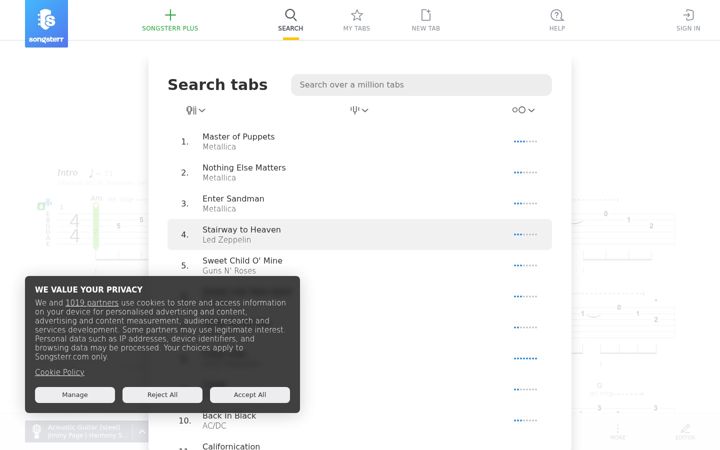Open the Help question mark icon
The image size is (720, 450).
(x=557, y=15)
